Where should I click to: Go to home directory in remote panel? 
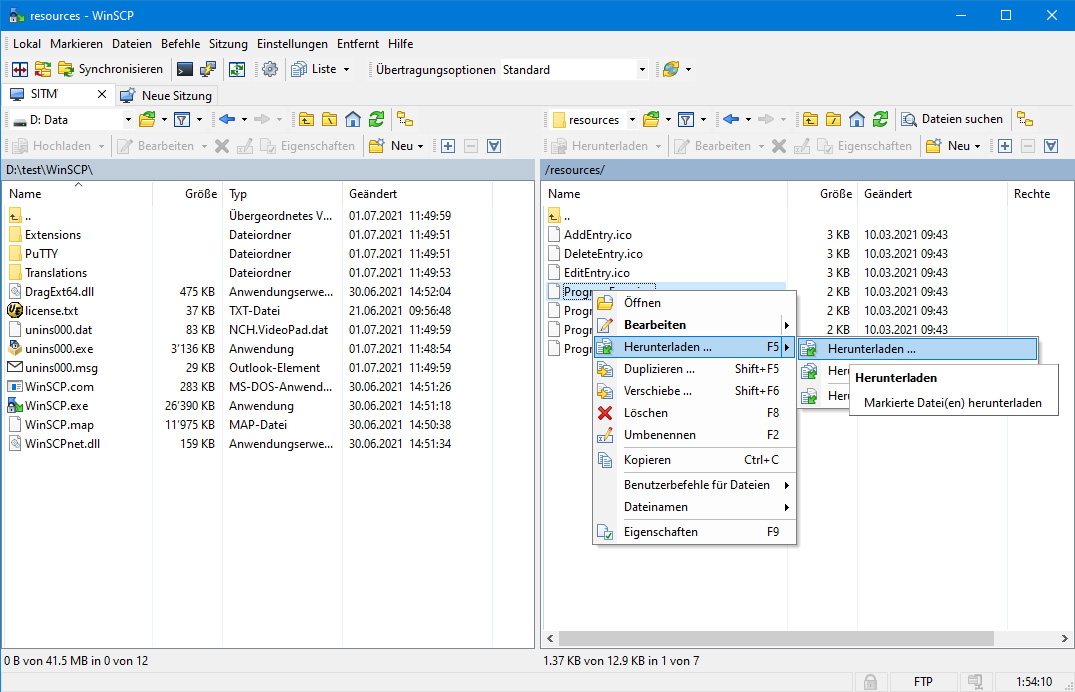pos(857,120)
